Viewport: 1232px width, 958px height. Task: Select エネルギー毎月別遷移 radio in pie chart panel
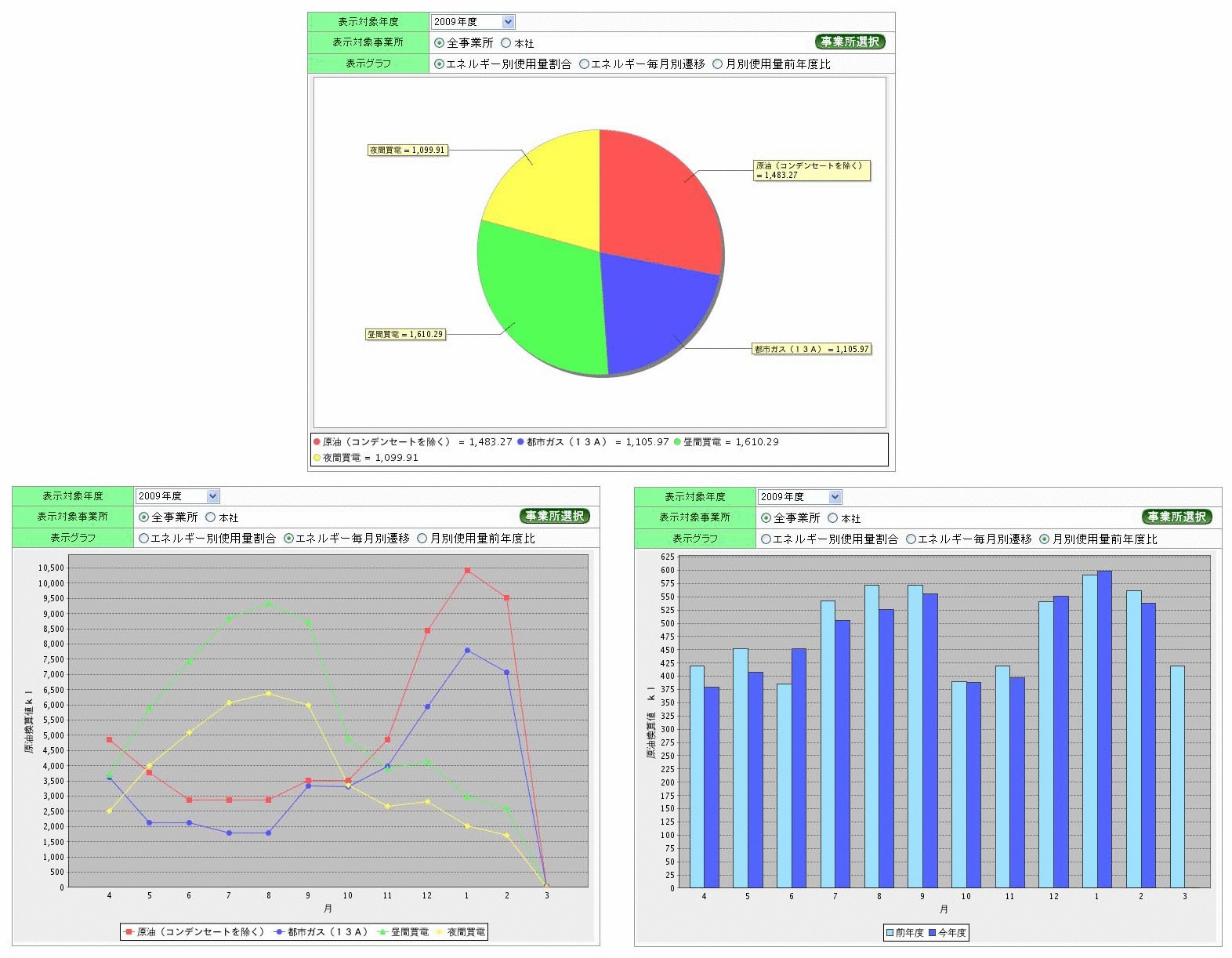click(x=584, y=64)
